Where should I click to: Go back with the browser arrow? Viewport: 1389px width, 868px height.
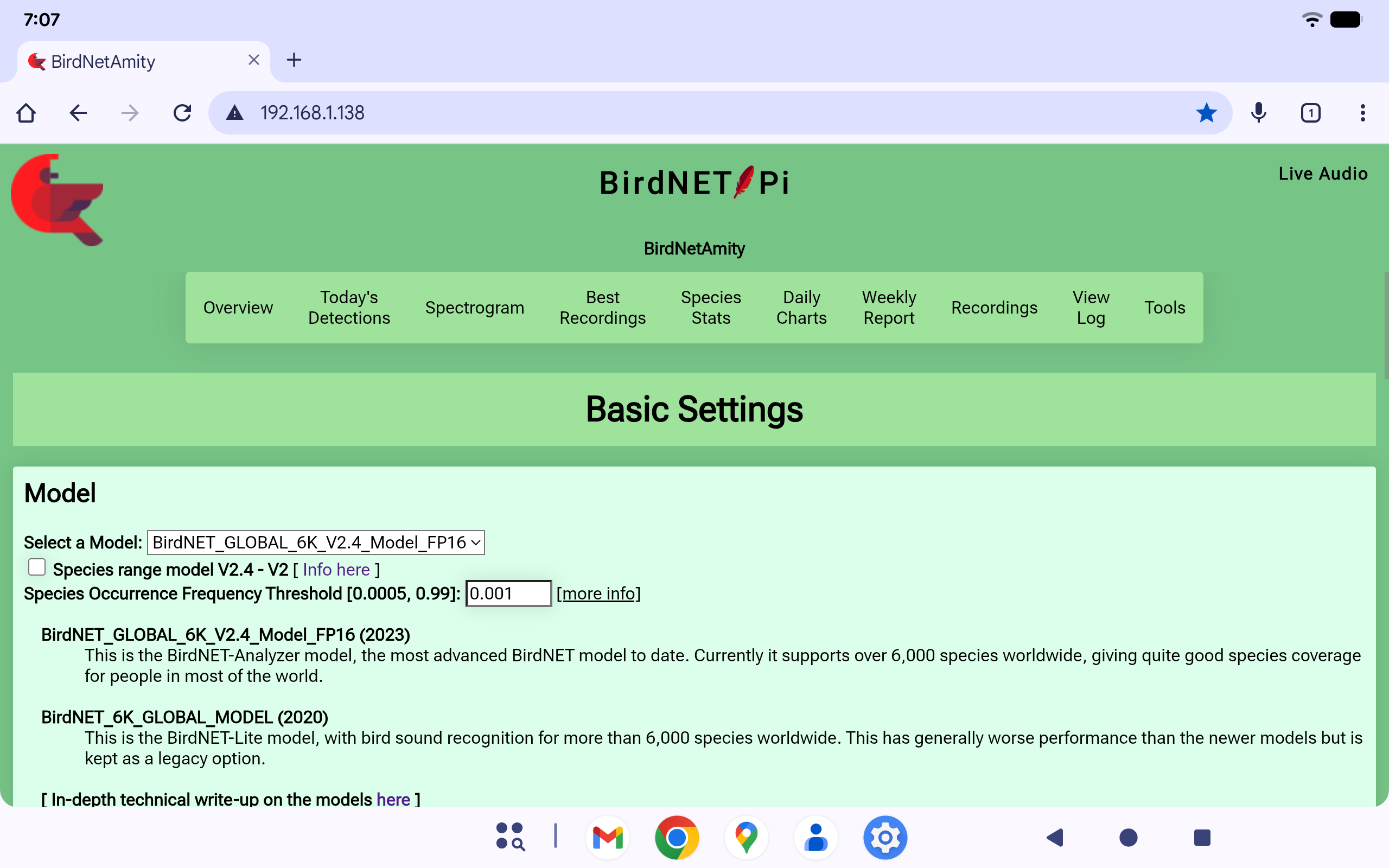[x=78, y=113]
